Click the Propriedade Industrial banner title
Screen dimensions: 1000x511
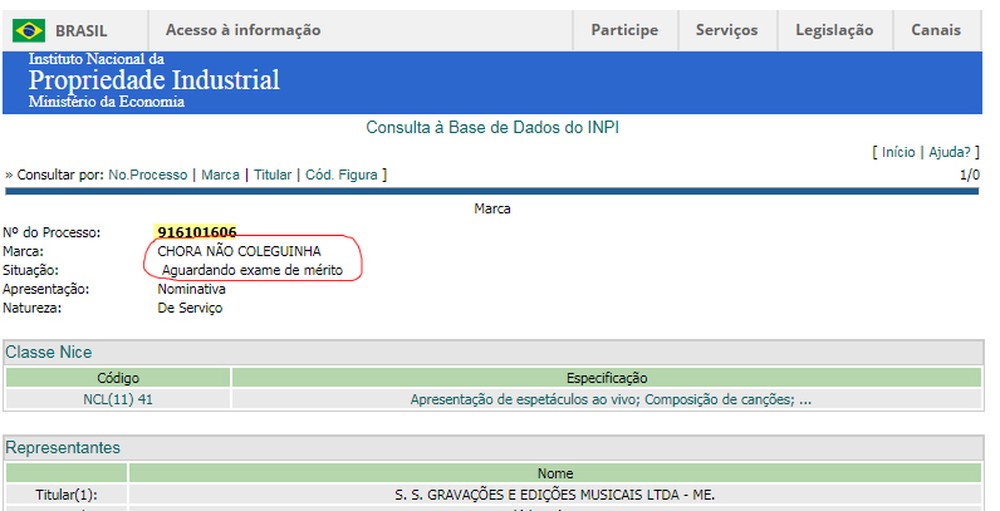[x=154, y=80]
